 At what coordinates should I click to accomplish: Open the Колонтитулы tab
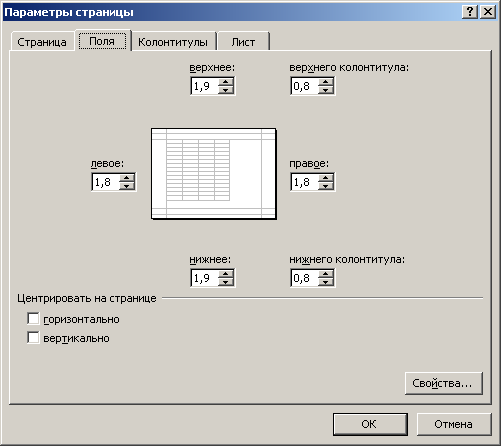[x=173, y=42]
